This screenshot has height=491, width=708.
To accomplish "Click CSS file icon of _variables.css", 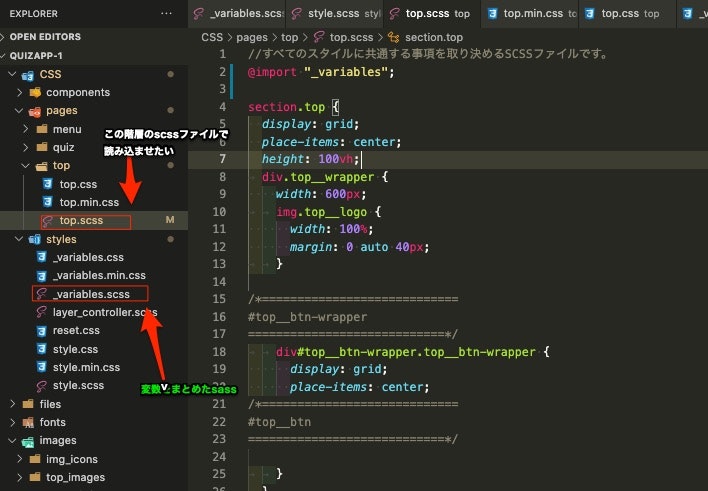I will pos(41,257).
